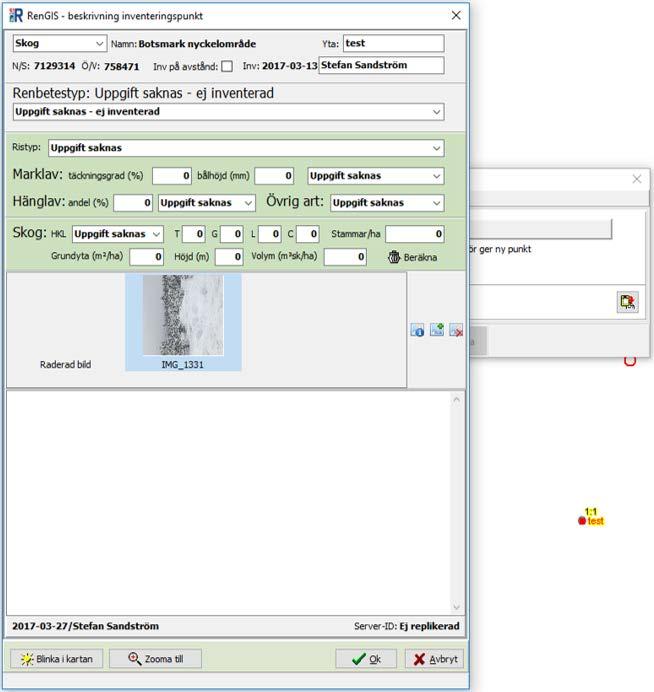The image size is (654, 692).
Task: Close the background window
Action: [636, 179]
